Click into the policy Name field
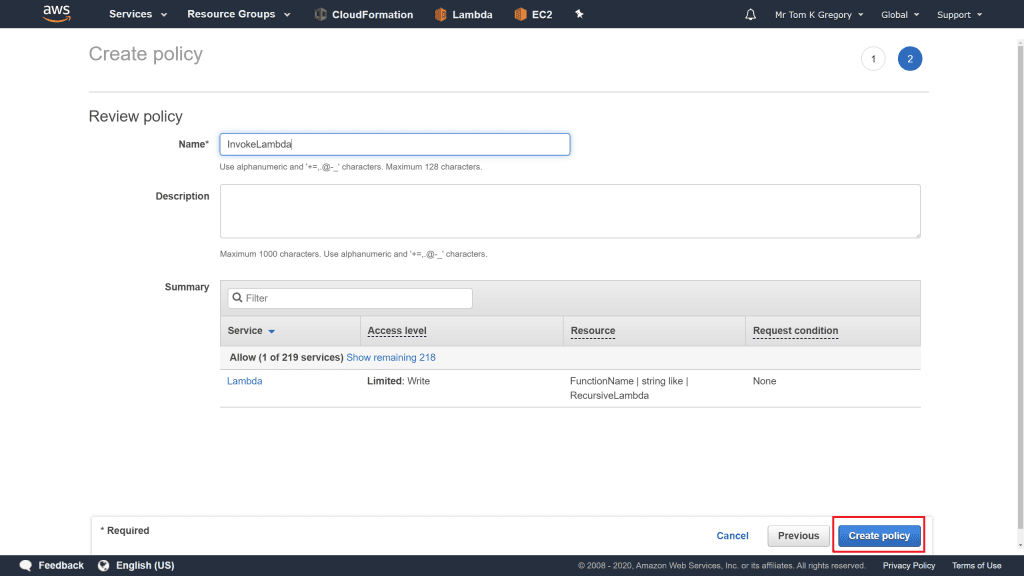 (395, 144)
